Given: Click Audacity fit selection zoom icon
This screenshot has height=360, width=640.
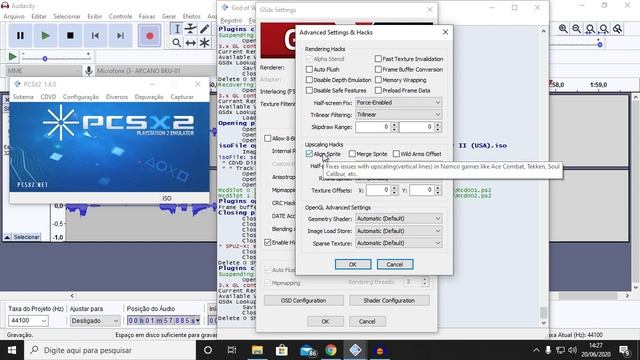Looking at the screenshot, I should click(590, 29).
